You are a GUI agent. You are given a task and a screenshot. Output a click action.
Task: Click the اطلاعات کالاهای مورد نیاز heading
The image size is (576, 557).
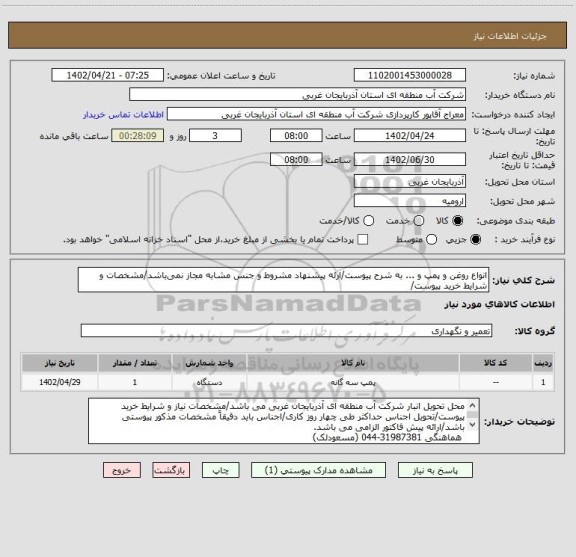click(500, 305)
